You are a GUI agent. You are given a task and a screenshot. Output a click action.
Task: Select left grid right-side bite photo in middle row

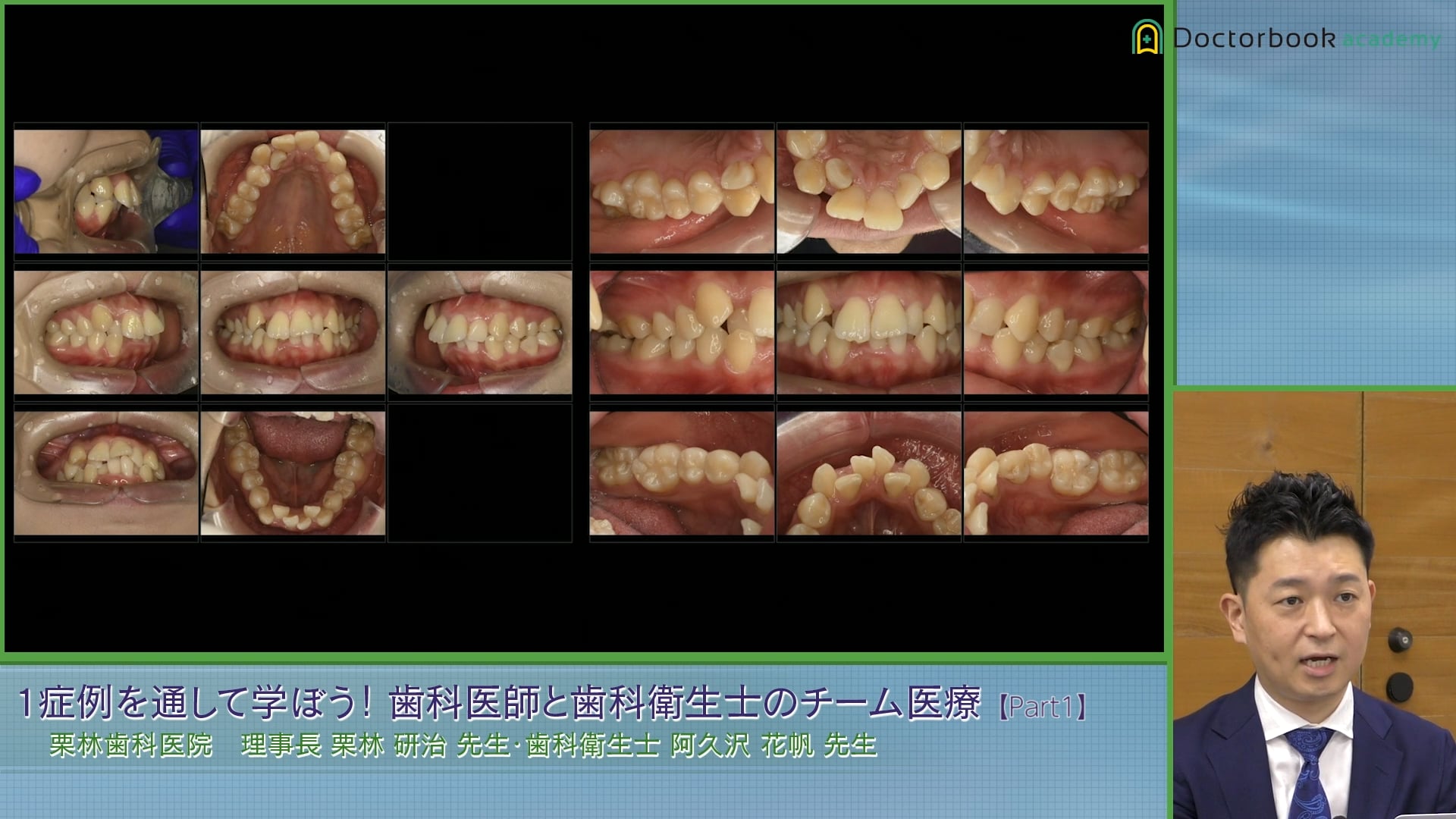pyautogui.click(x=106, y=332)
